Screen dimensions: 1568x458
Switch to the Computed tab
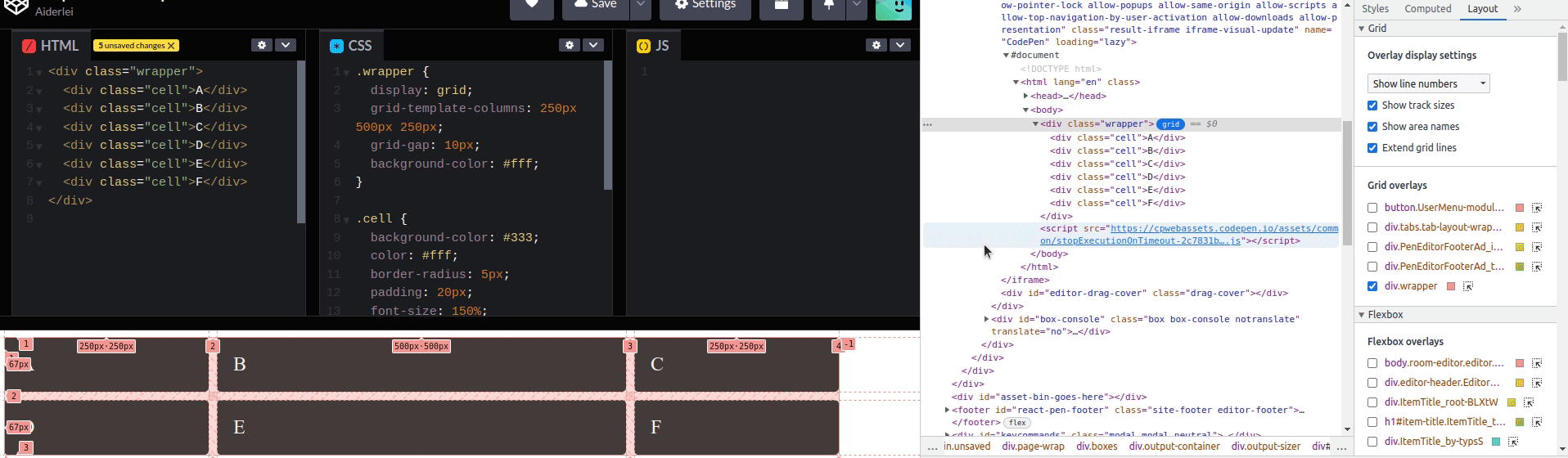click(x=1427, y=9)
